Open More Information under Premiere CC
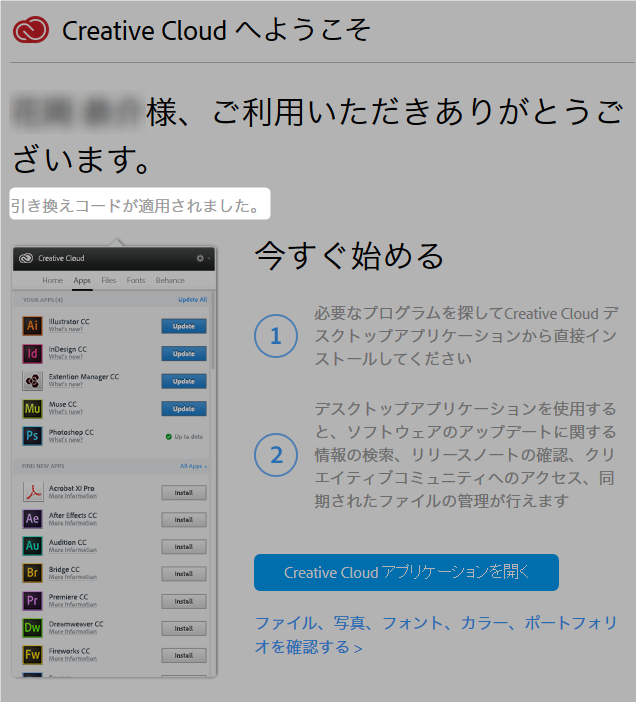636x702 pixels. tap(73, 604)
